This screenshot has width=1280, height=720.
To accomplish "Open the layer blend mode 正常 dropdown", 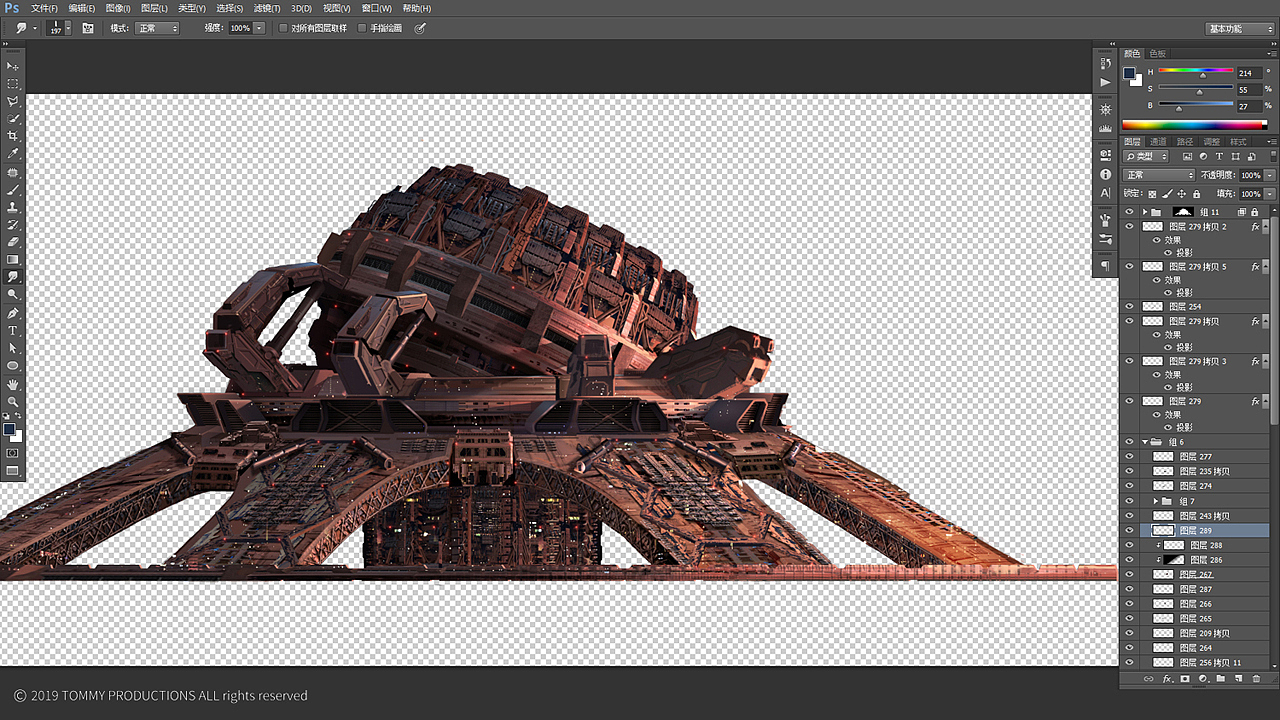I will (x=1159, y=175).
